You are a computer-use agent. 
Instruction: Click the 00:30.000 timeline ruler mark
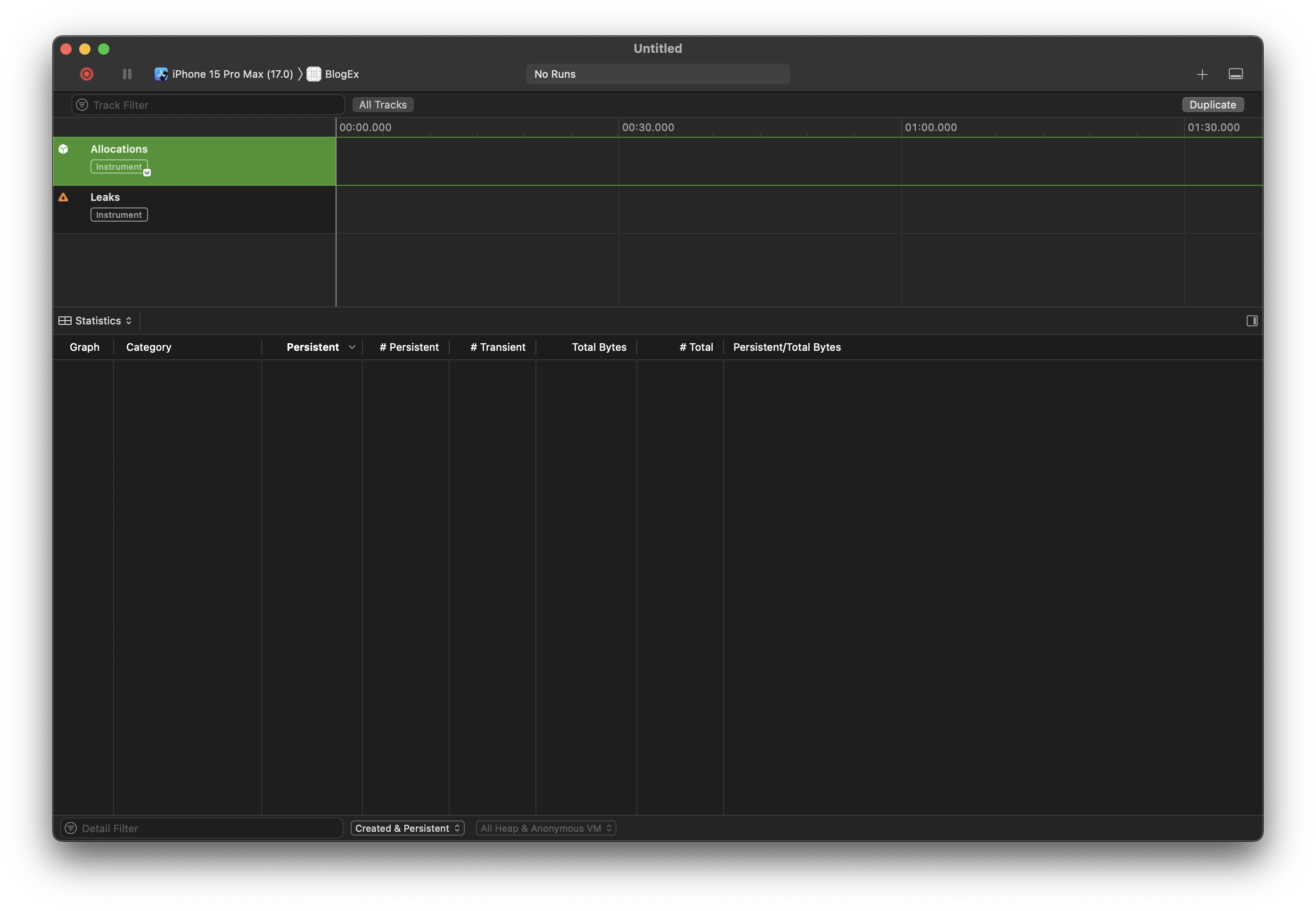click(648, 127)
